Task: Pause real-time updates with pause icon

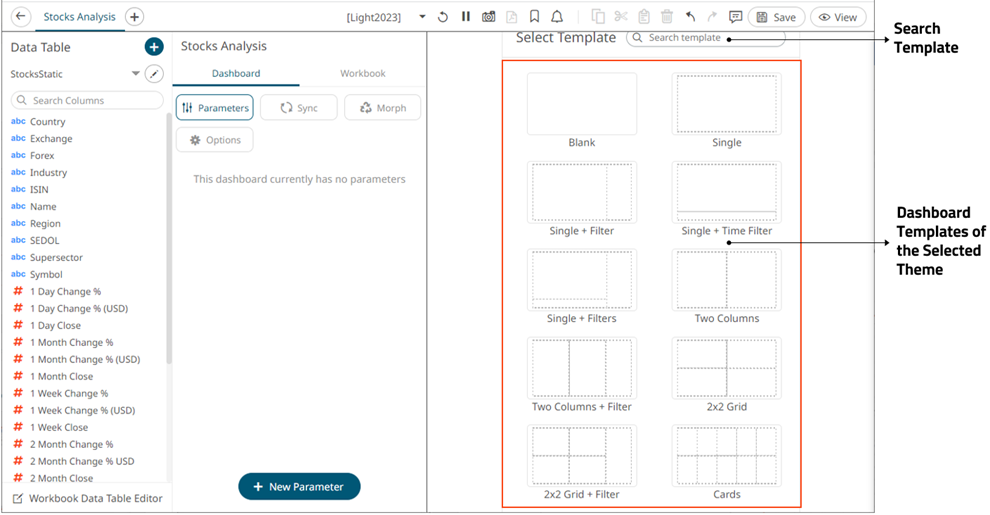Action: tap(466, 17)
